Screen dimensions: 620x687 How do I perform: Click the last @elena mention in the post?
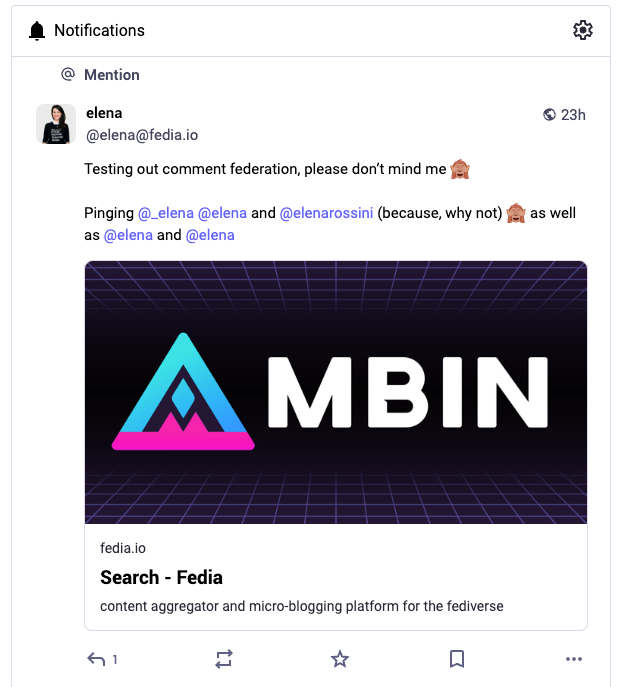click(x=210, y=235)
